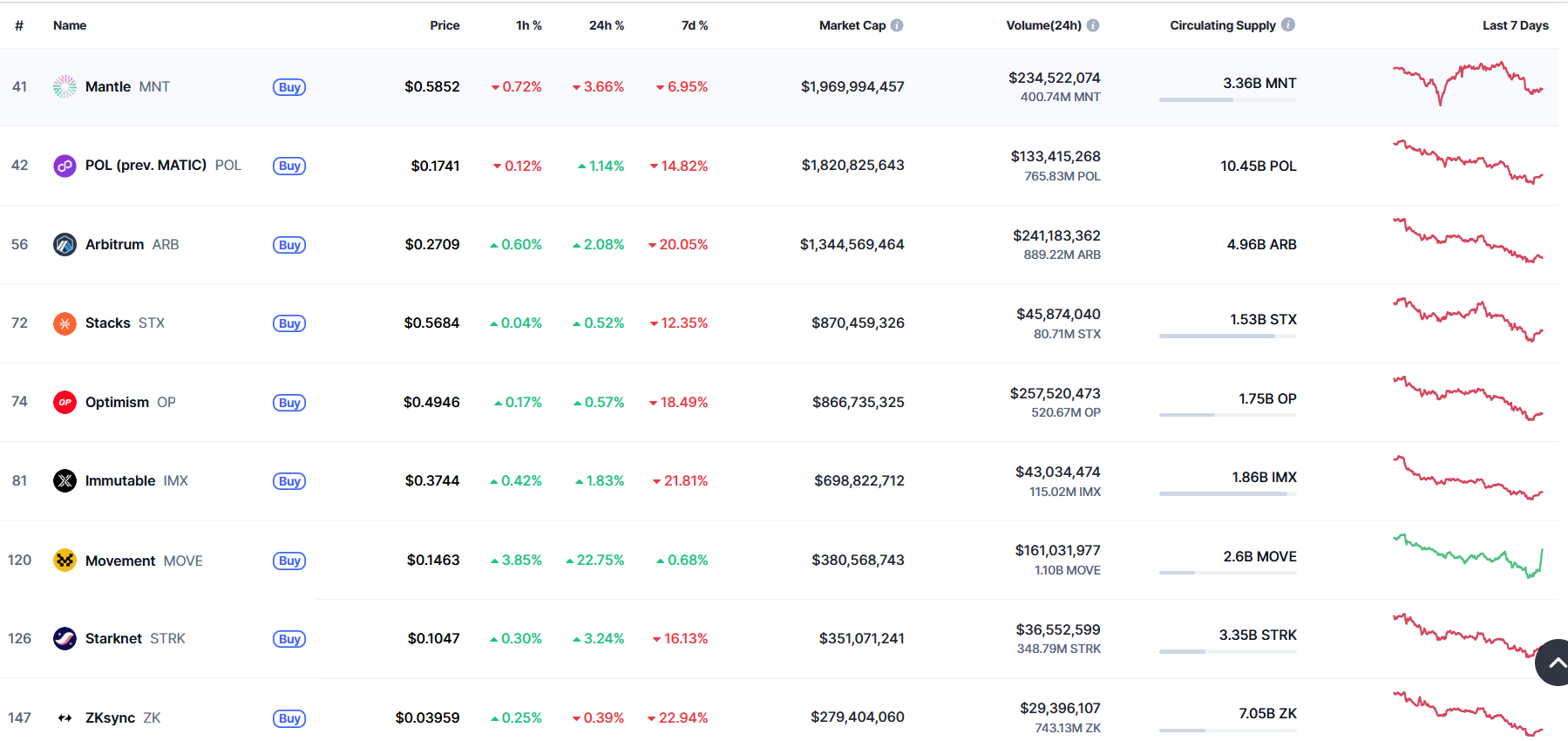The width and height of the screenshot is (1568, 741).
Task: Open the POL (prev. MATIC) coin page
Action: pyautogui.click(x=163, y=165)
